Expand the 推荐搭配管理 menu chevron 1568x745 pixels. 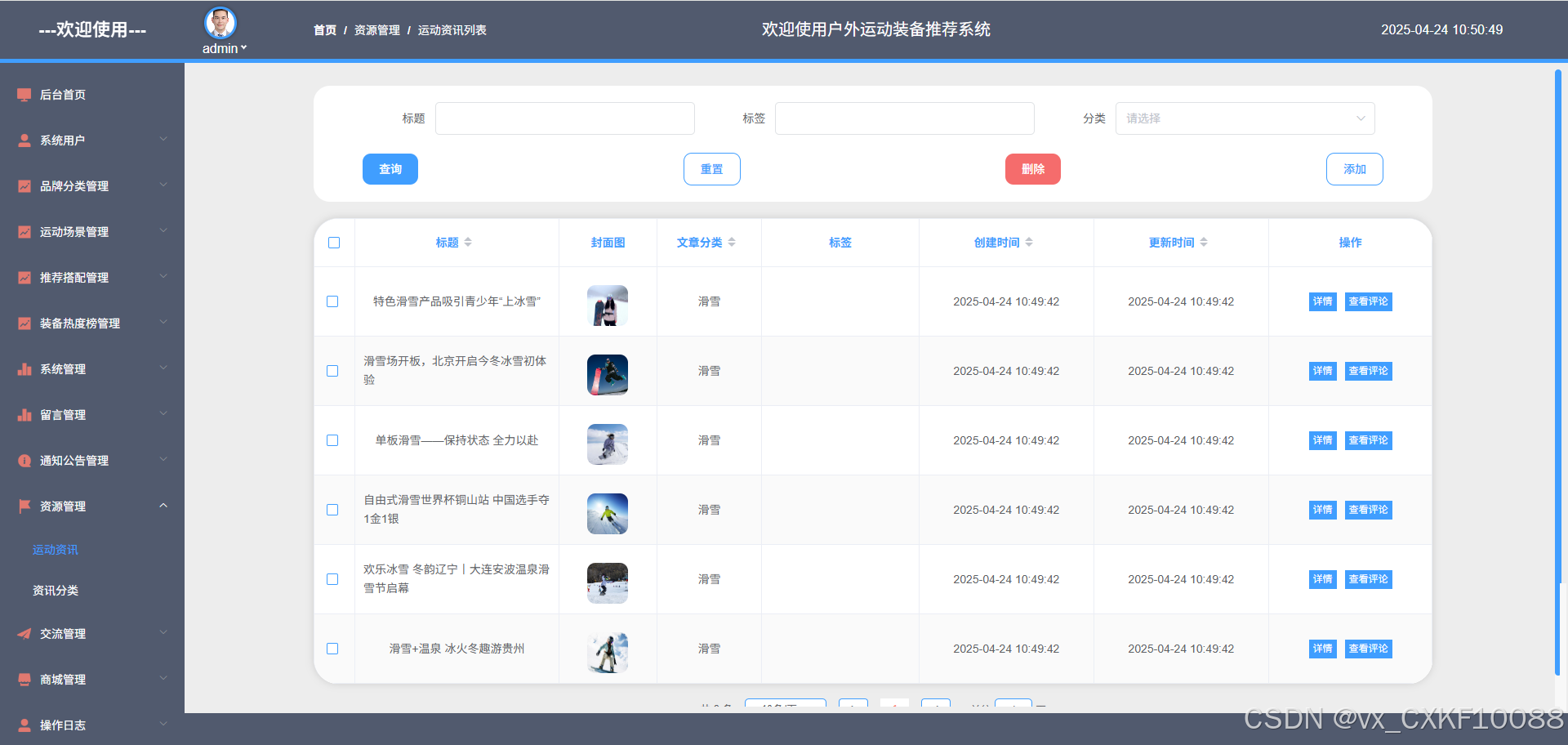(x=163, y=277)
